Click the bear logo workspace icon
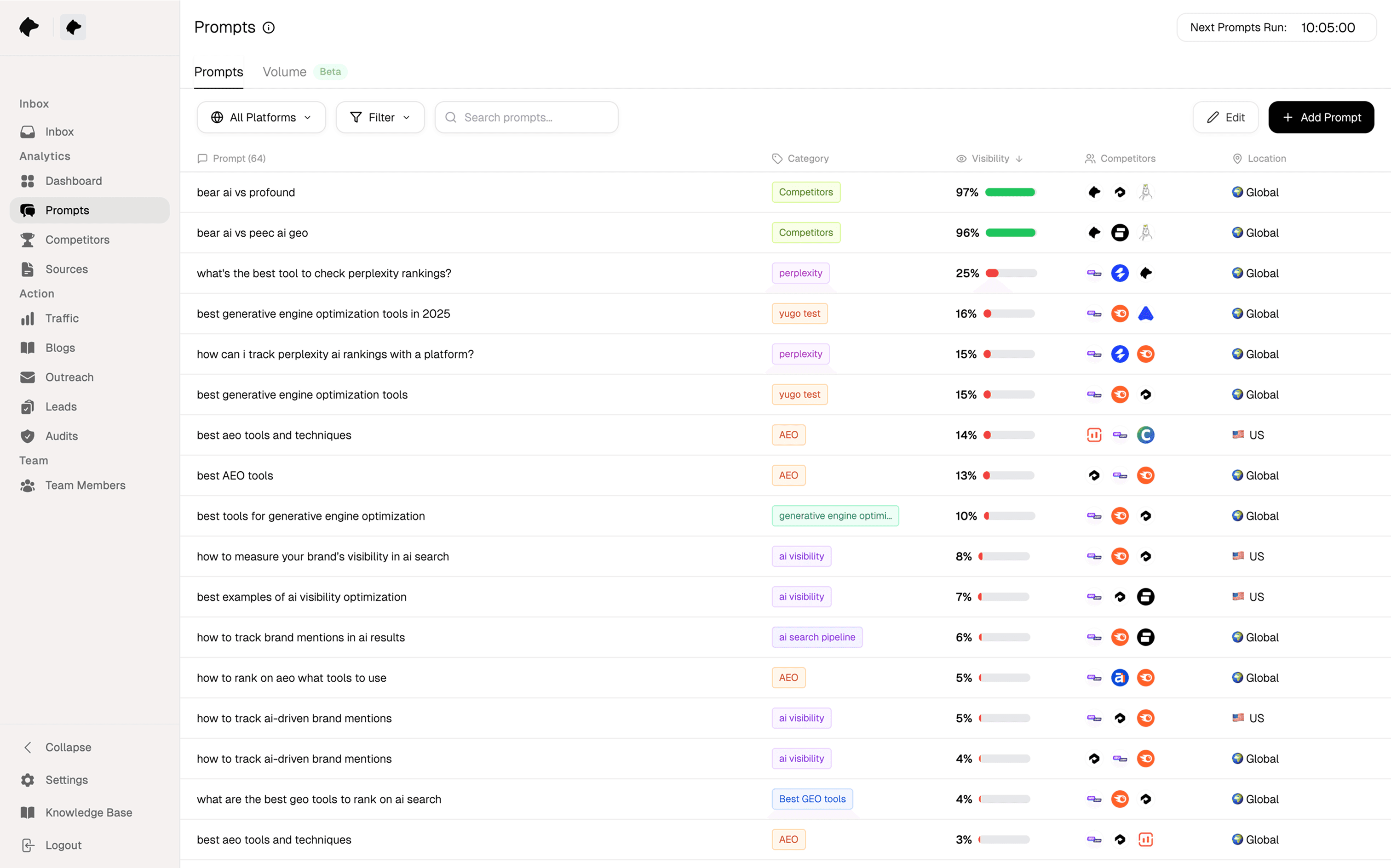 click(73, 27)
